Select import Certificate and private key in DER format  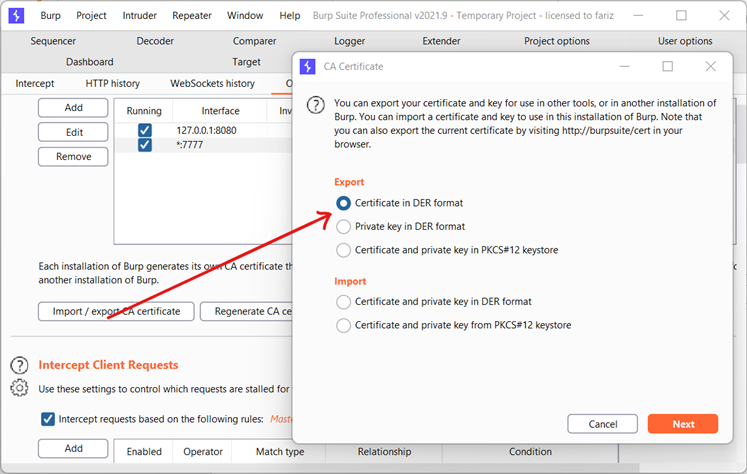[343, 302]
